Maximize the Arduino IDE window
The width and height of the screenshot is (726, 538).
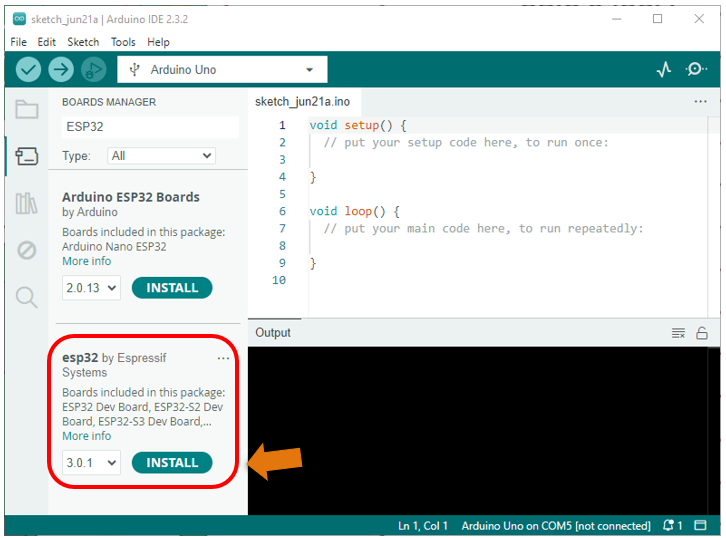pyautogui.click(x=657, y=19)
